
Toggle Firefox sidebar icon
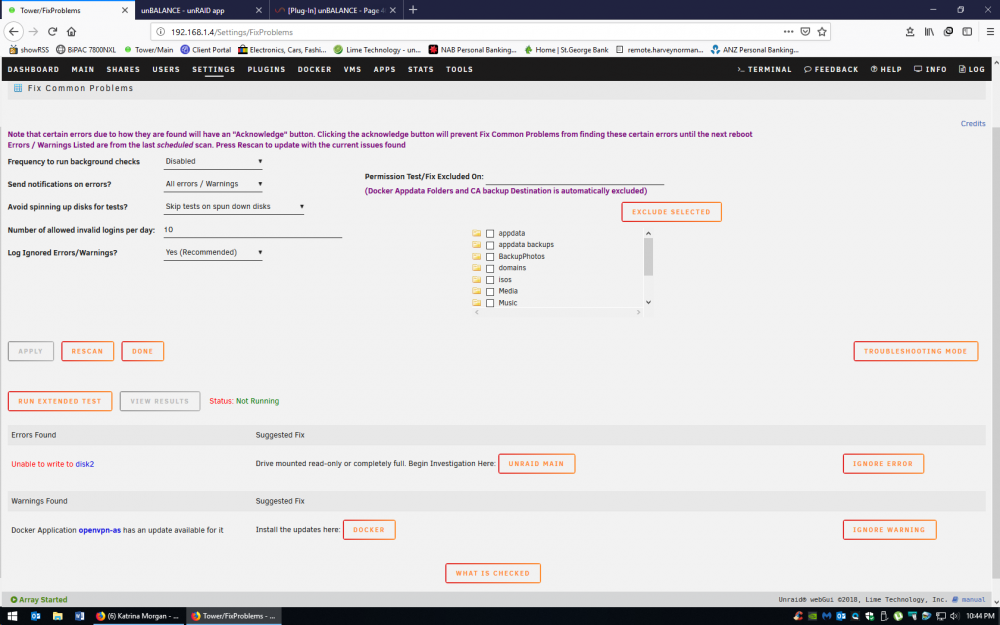pos(967,31)
